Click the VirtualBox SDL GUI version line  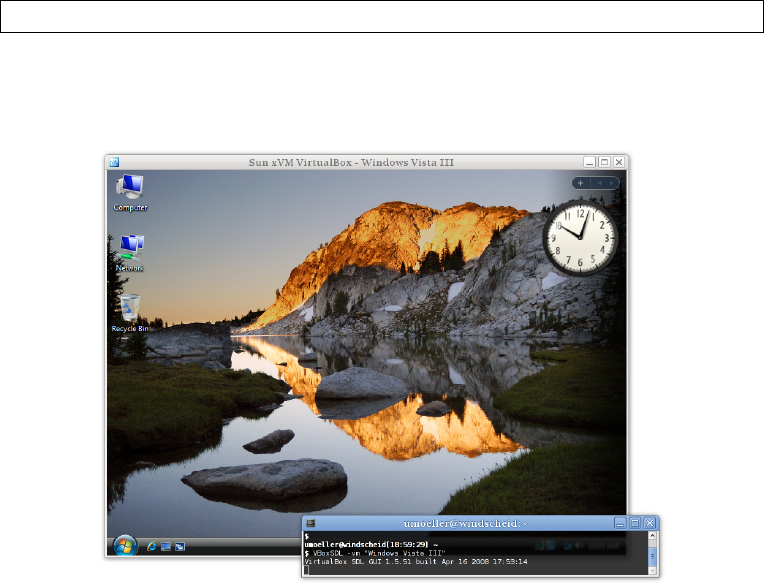tap(416, 562)
